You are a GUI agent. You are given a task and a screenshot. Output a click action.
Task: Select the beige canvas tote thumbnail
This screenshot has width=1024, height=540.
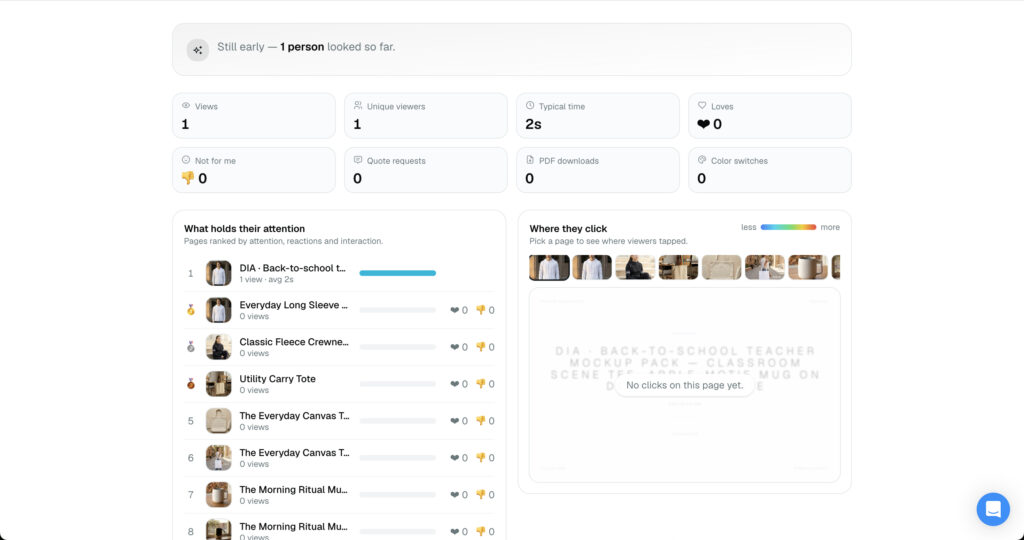pos(722,267)
